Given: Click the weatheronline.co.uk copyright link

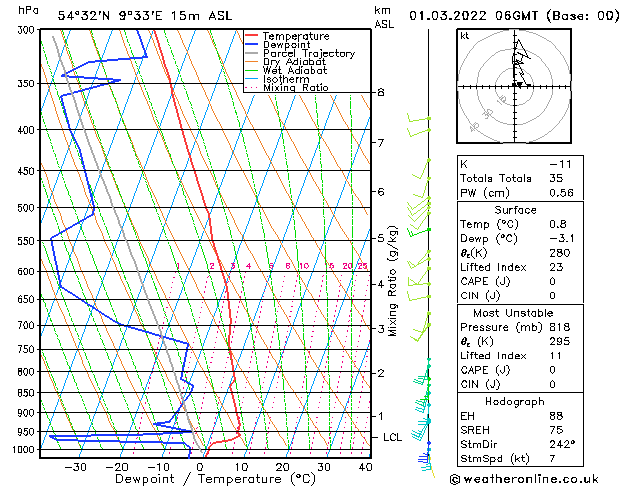Looking at the screenshot, I should pos(524,479).
